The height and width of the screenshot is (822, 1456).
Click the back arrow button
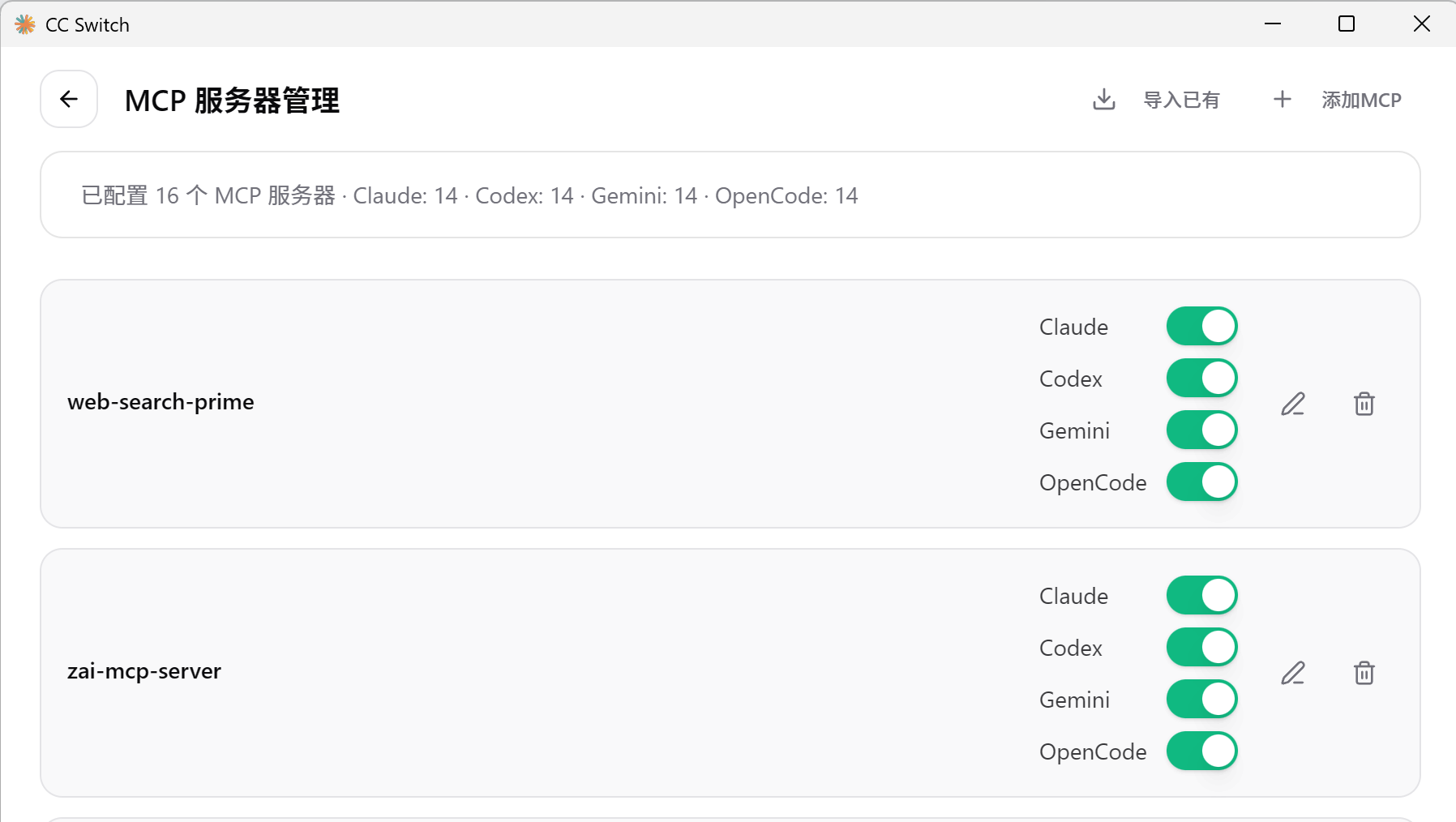click(69, 99)
